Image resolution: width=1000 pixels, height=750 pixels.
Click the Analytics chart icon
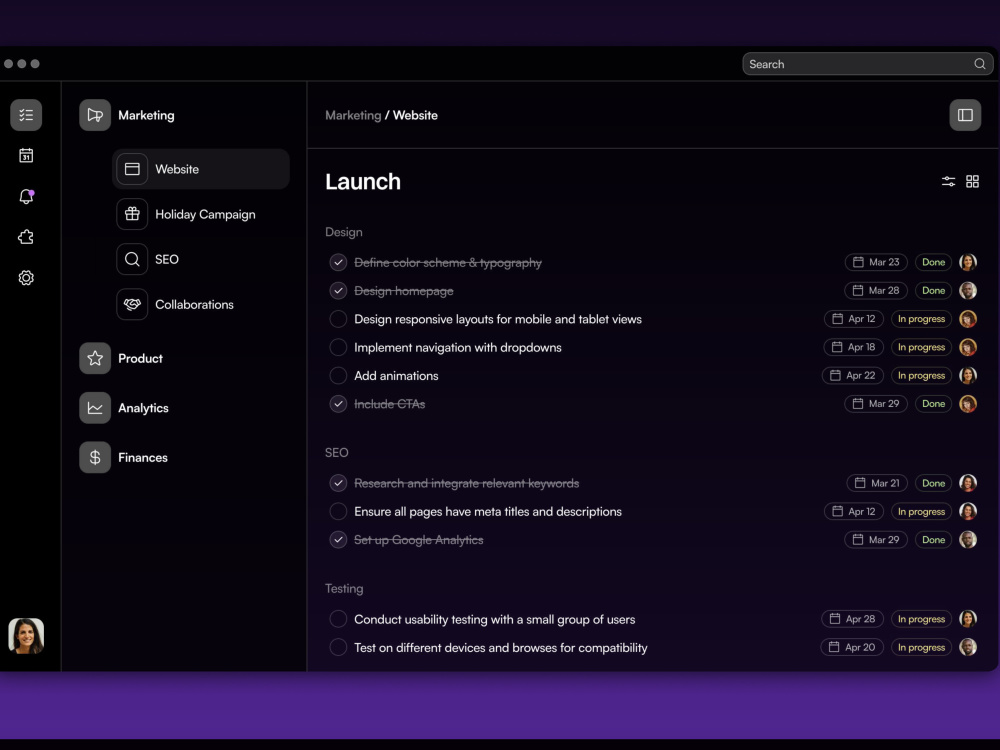[95, 408]
